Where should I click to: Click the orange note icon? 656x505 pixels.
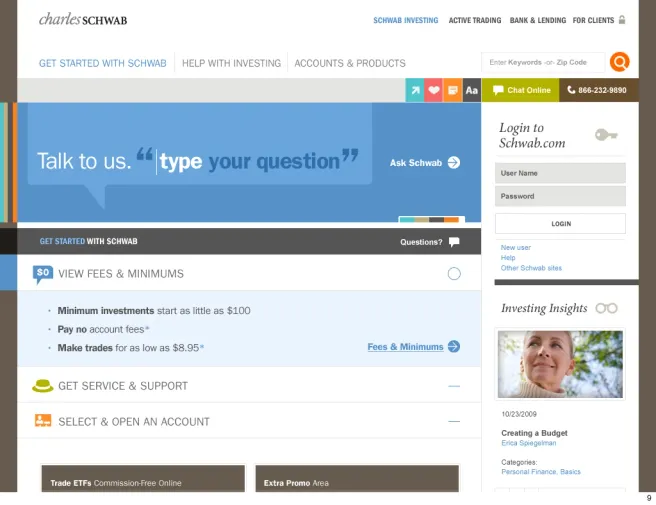pyautogui.click(x=453, y=90)
